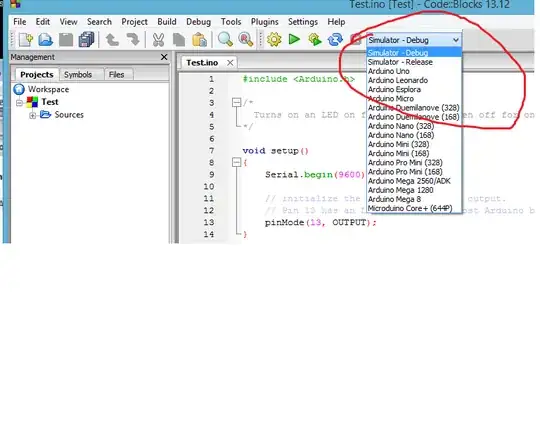This screenshot has width=540, height=432.
Task: Choose Arduino Mega 2560/ADK target
Action: (414, 181)
